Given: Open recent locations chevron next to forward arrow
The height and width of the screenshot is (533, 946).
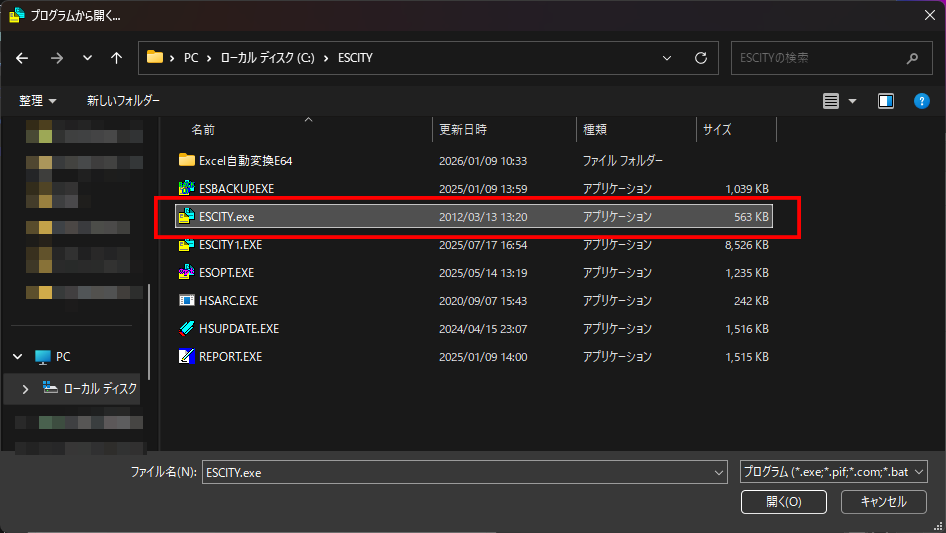Looking at the screenshot, I should coord(87,58).
